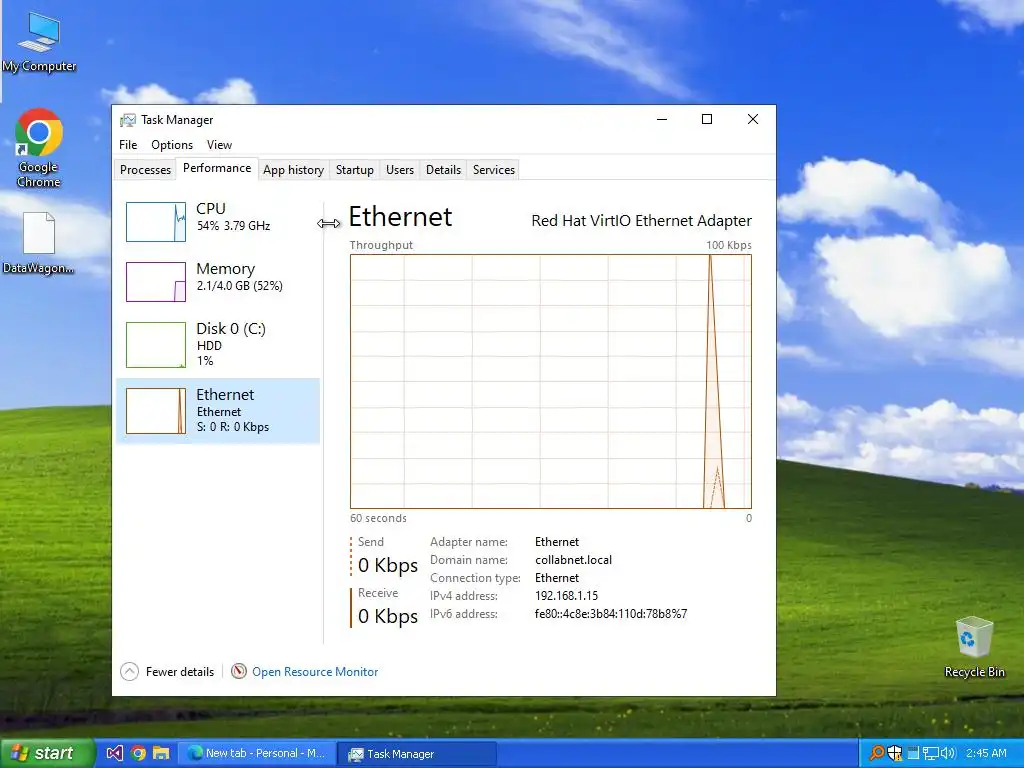
Task: Open the View menu
Action: click(219, 145)
